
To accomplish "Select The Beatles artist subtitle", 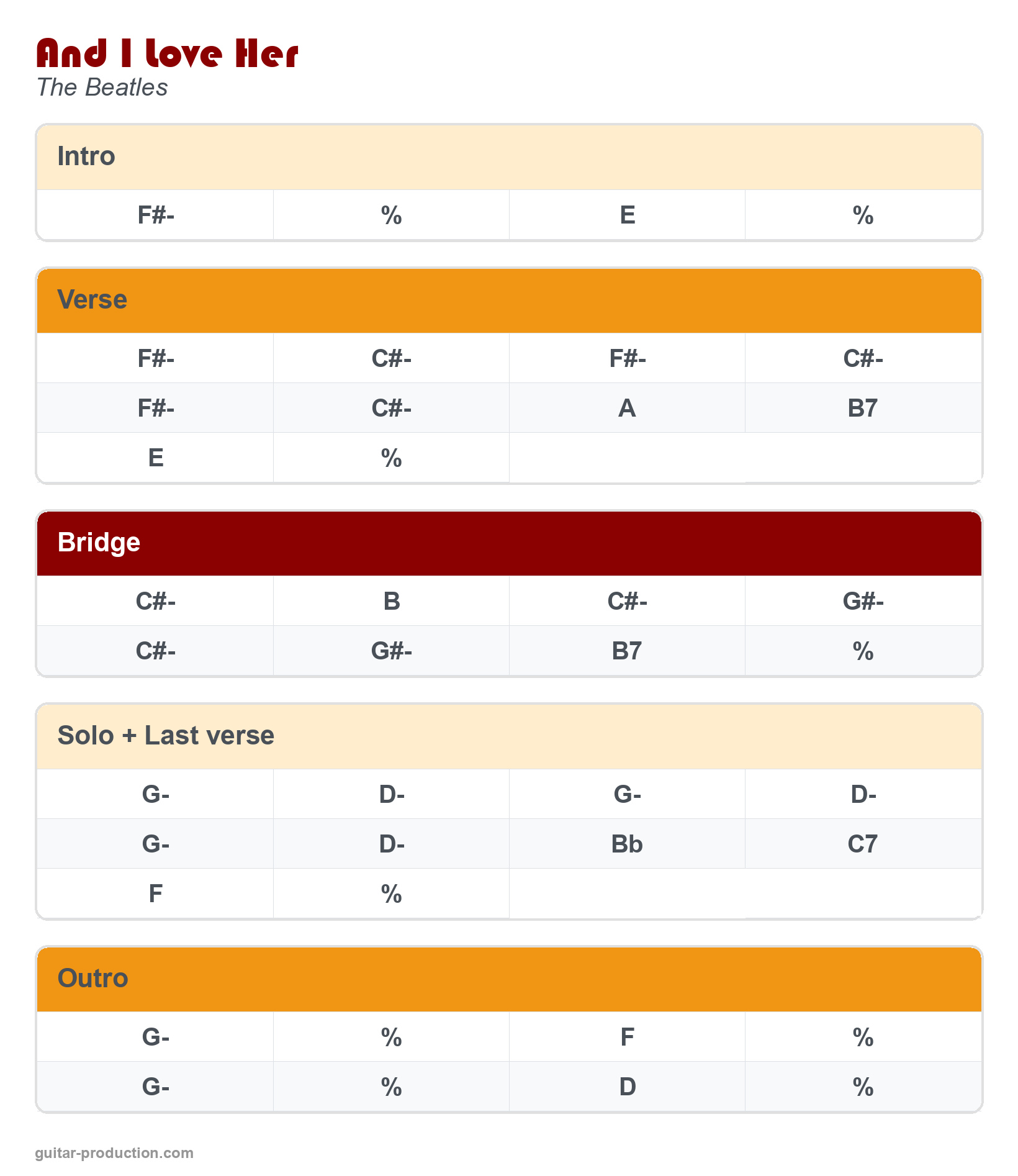I will coord(102,88).
